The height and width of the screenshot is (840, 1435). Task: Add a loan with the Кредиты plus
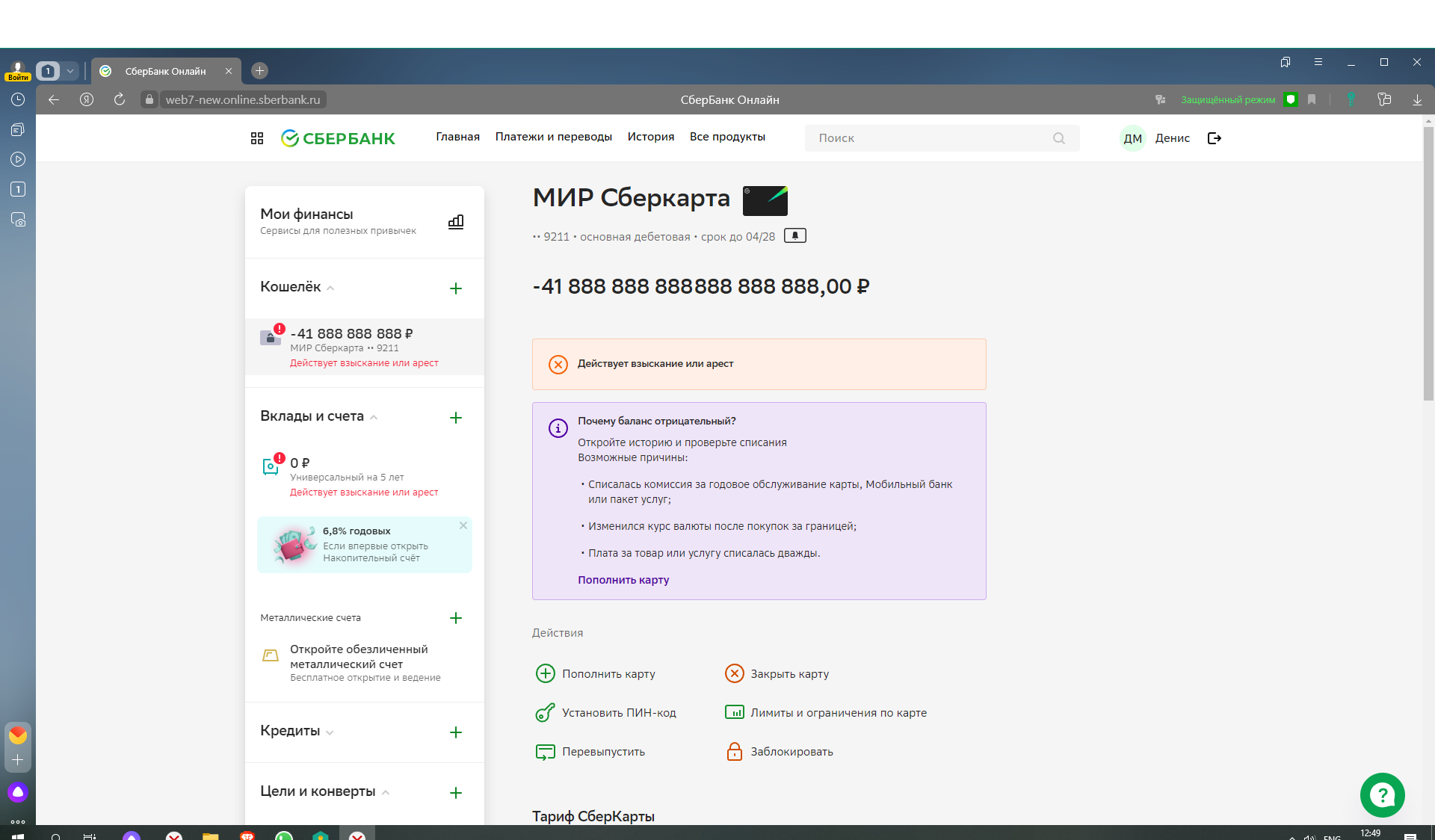click(456, 732)
